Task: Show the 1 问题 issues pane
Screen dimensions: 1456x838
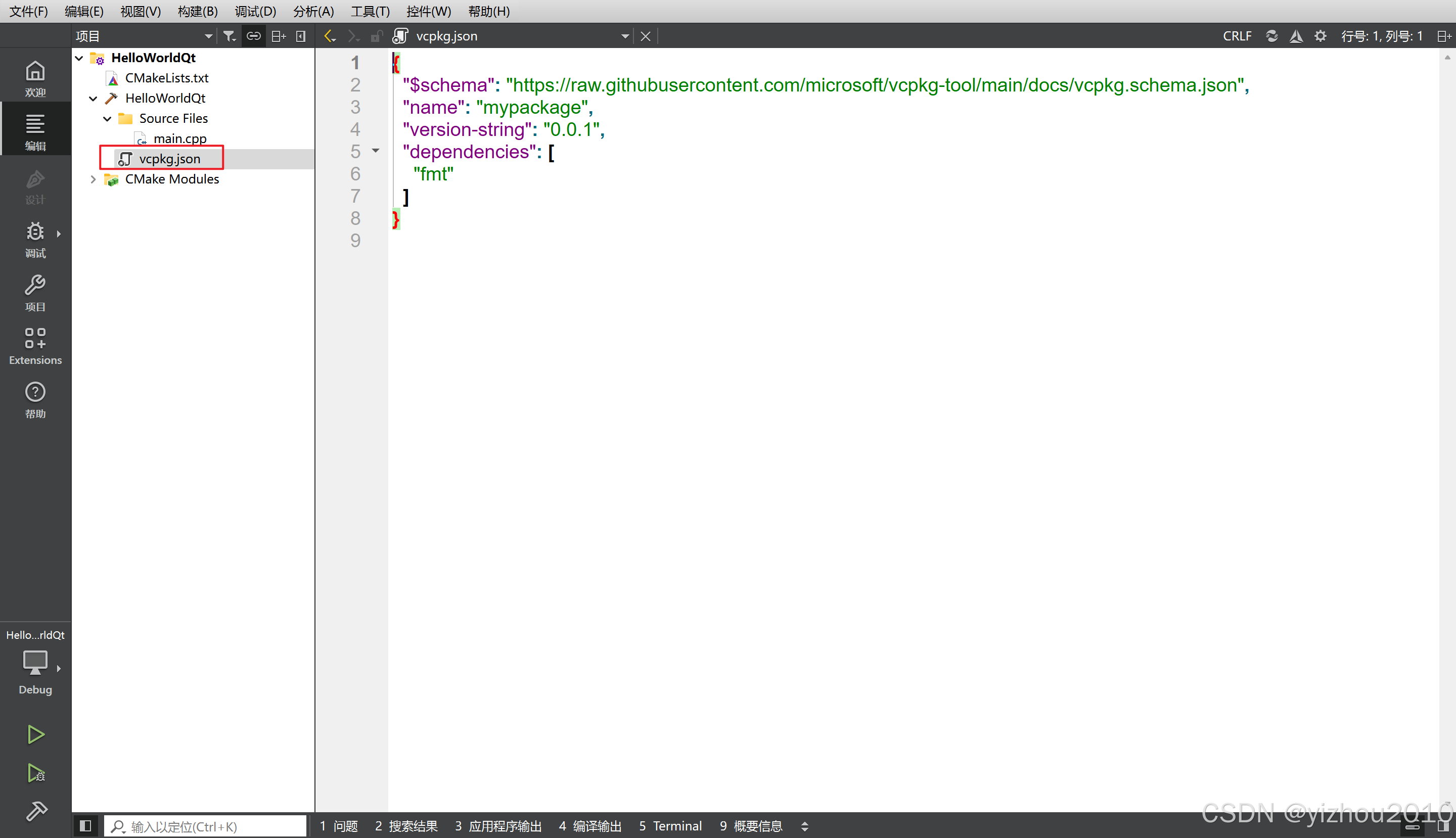Action: pos(339,826)
